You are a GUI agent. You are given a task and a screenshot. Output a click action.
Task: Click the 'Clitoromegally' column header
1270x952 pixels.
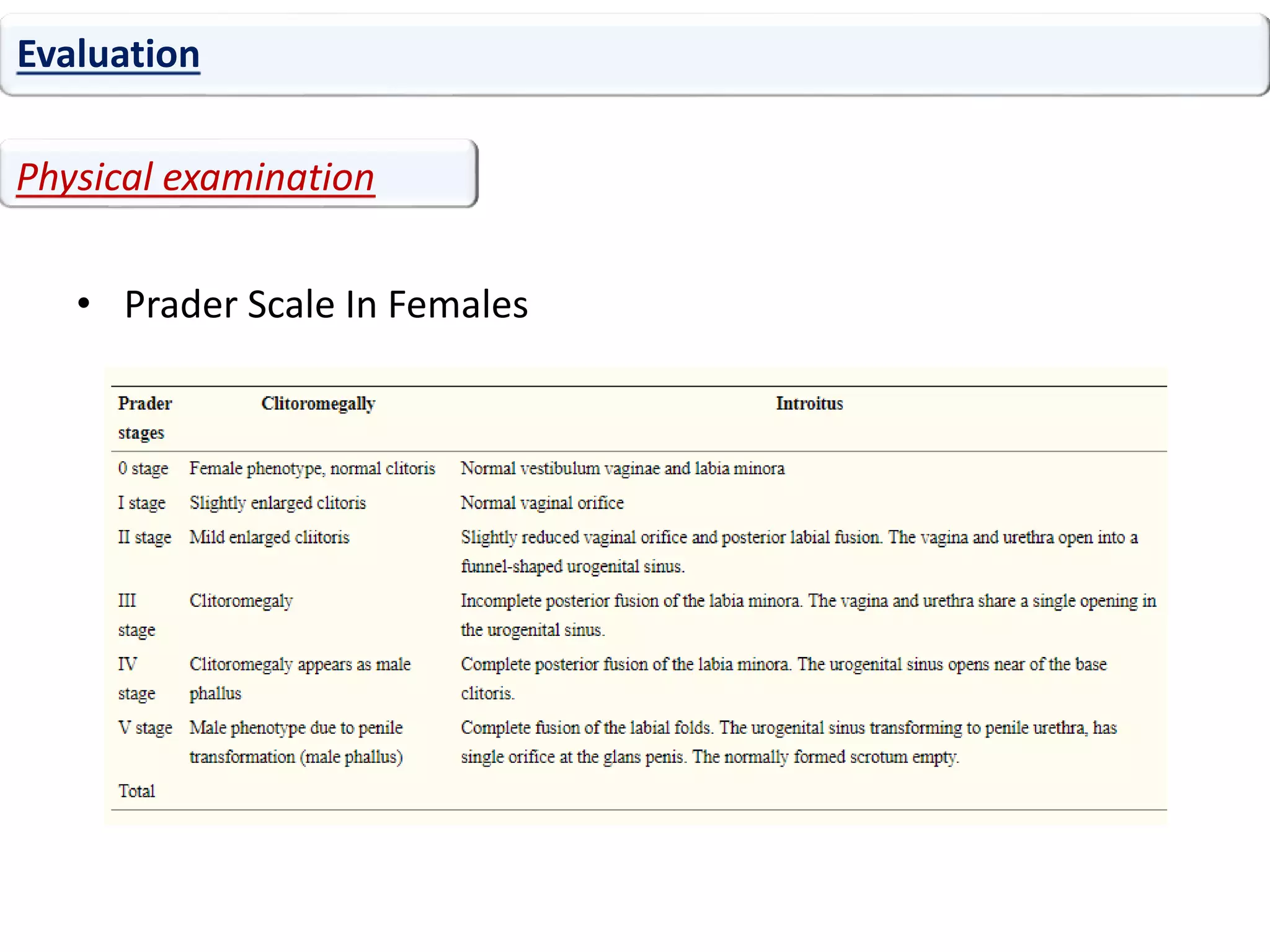(318, 403)
